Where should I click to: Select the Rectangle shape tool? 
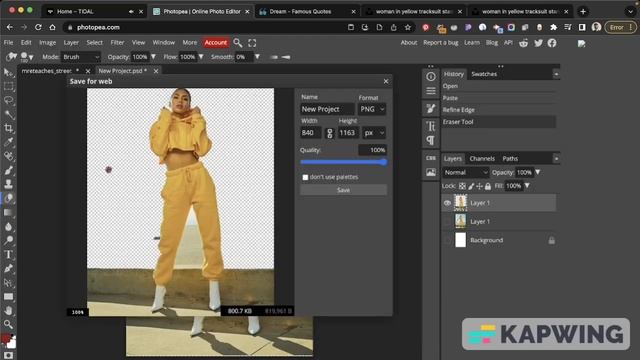(8, 297)
